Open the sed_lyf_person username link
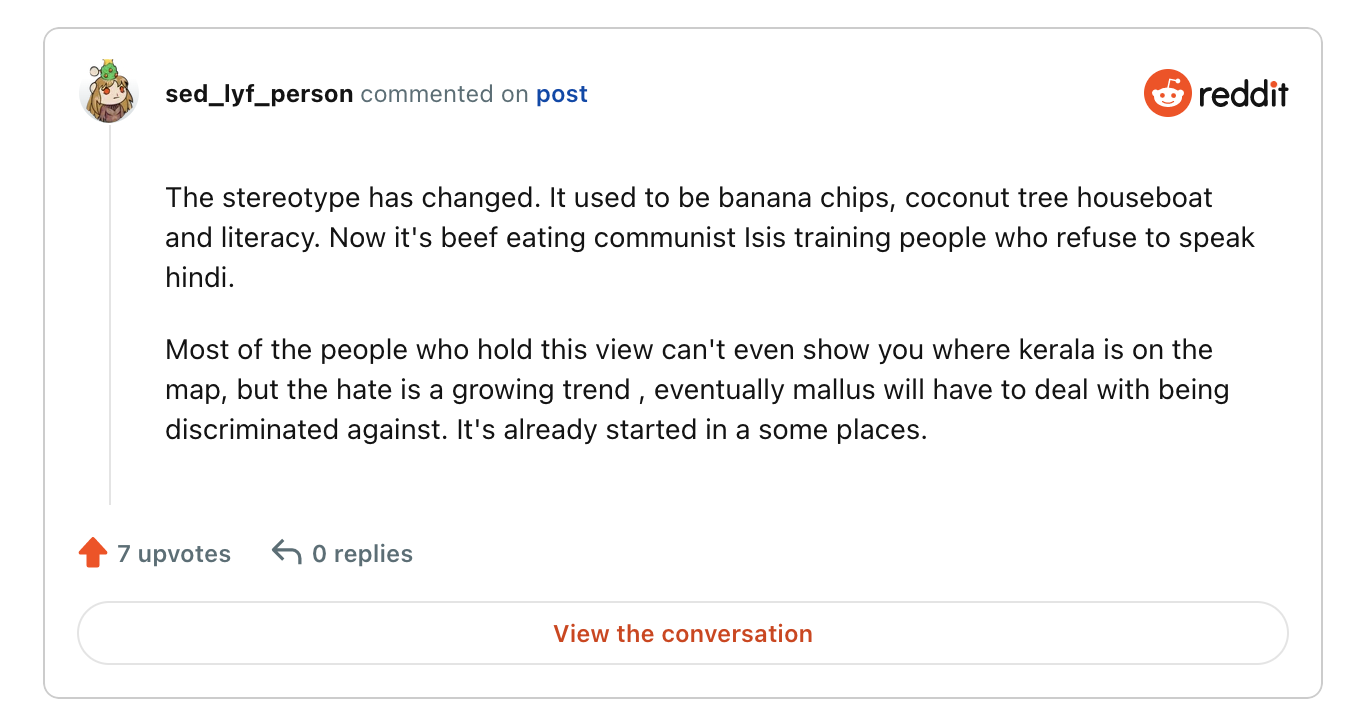 tap(259, 94)
